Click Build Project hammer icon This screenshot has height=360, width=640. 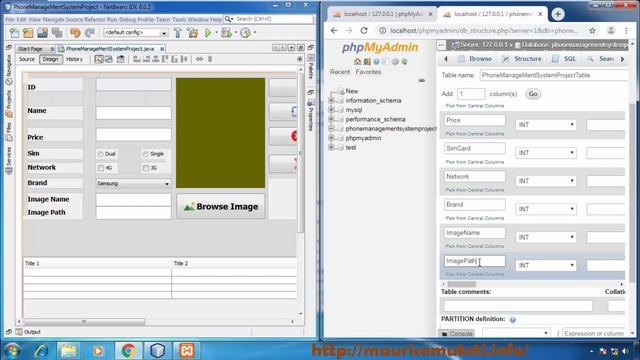[178, 33]
